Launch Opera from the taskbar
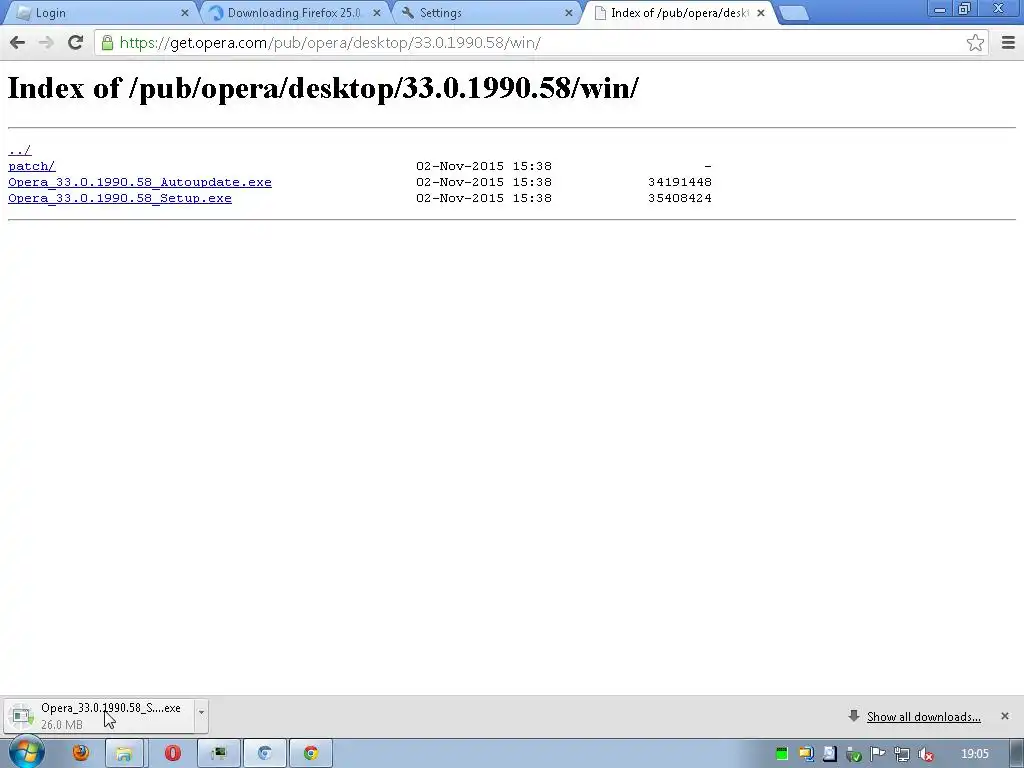The height and width of the screenshot is (768, 1024). (172, 753)
